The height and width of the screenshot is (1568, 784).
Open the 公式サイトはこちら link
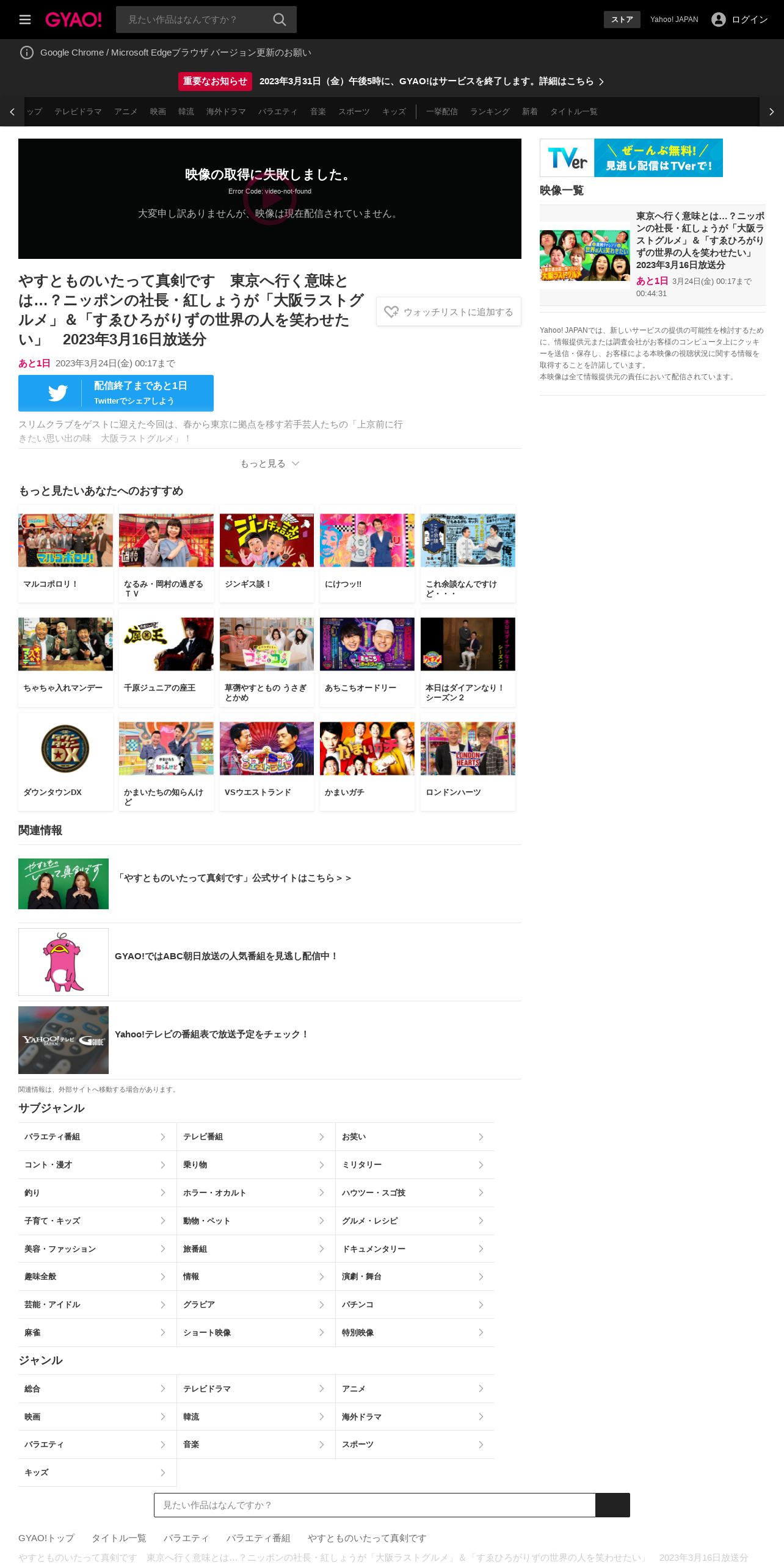233,878
